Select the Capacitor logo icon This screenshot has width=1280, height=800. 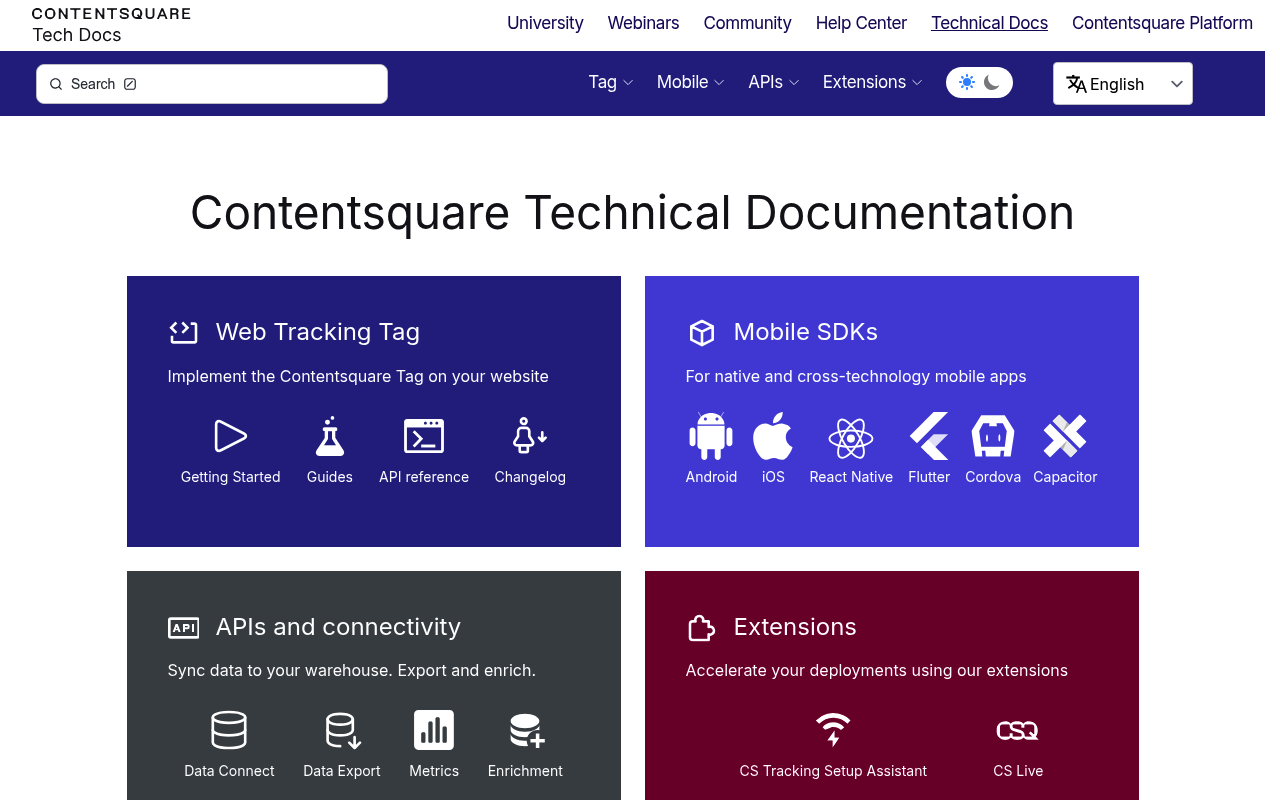[x=1065, y=436]
